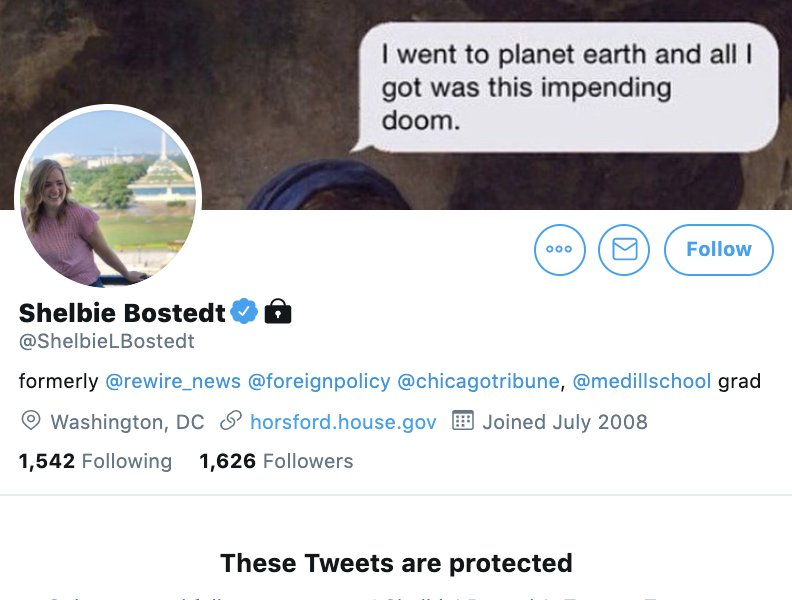
Task: Open the three-dot more options button
Action: (560, 250)
